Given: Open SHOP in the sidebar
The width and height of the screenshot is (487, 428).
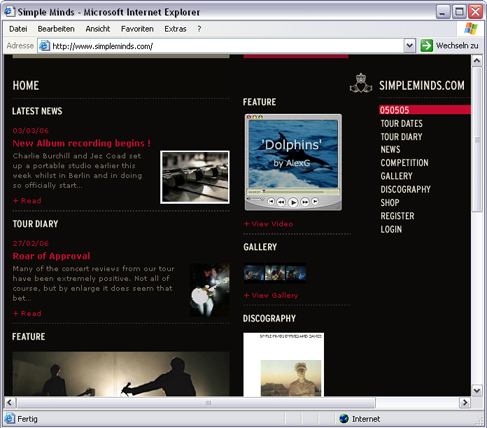Looking at the screenshot, I should (390, 203).
